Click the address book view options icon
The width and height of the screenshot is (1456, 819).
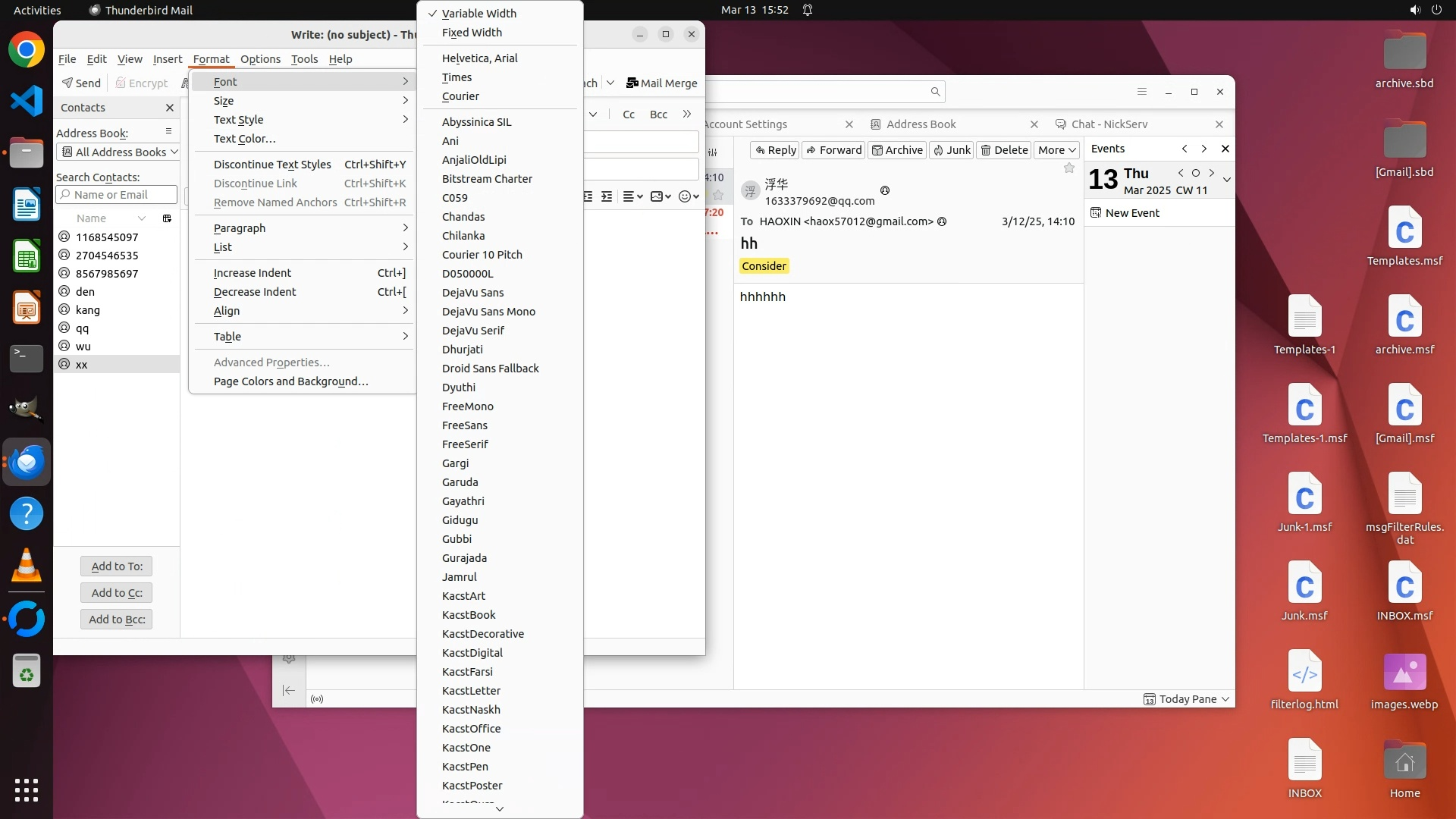168,131
